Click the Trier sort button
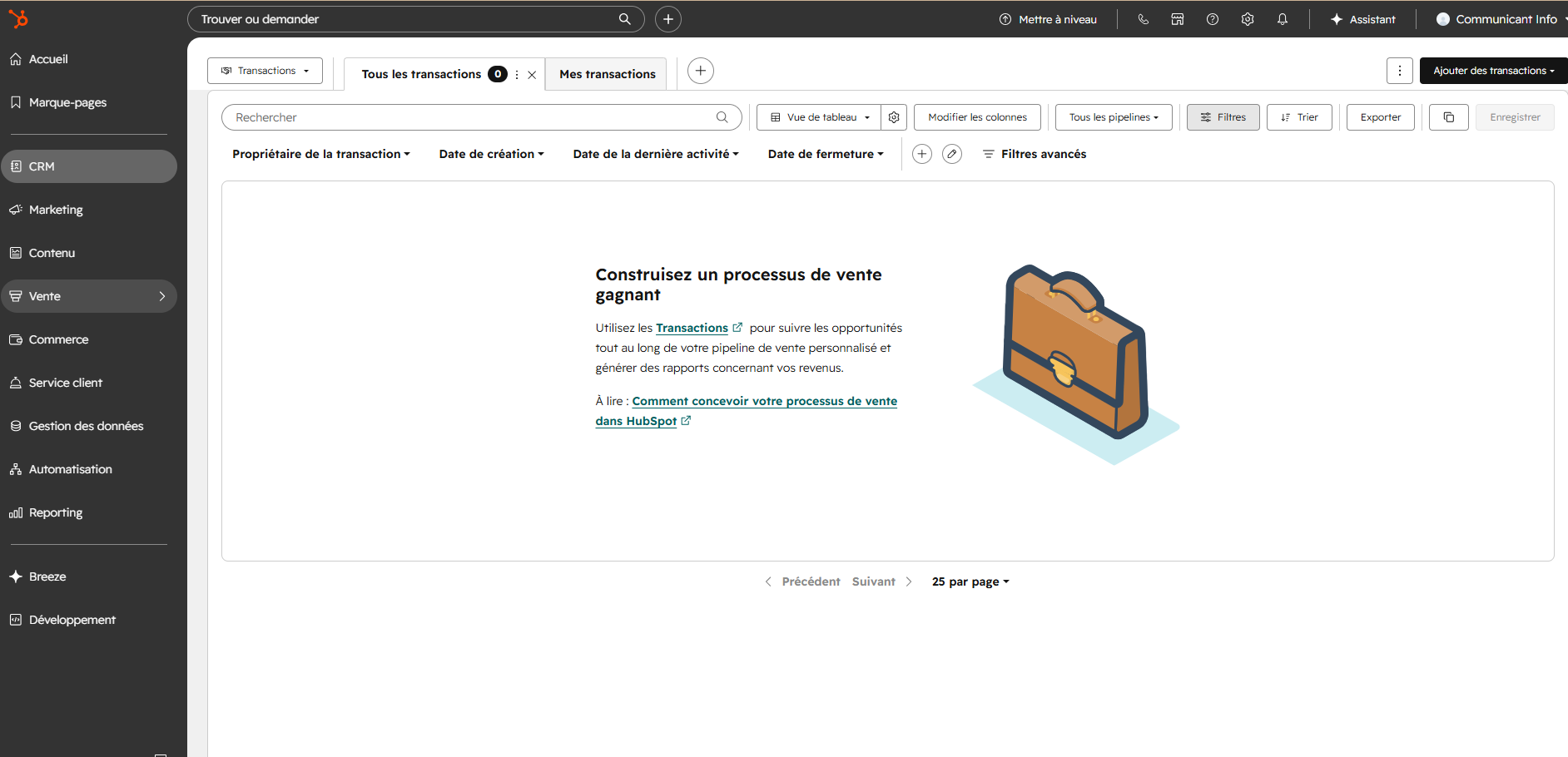Screen dimensions: 1568x757 [x=1299, y=117]
